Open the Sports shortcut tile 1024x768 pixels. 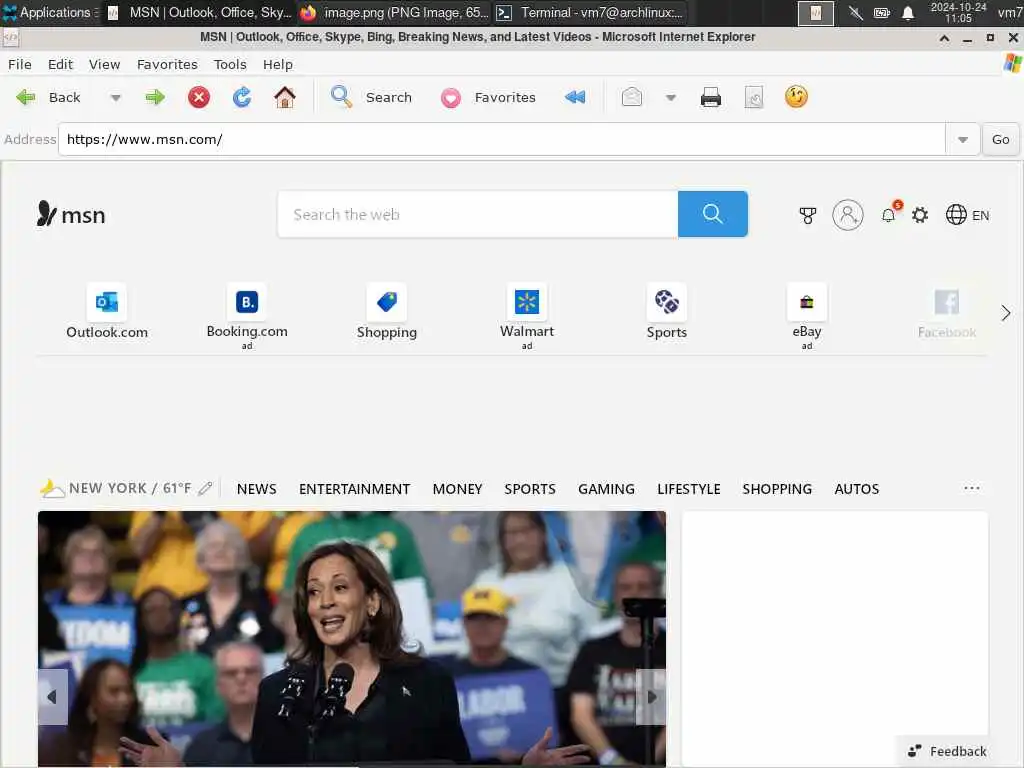coord(667,312)
